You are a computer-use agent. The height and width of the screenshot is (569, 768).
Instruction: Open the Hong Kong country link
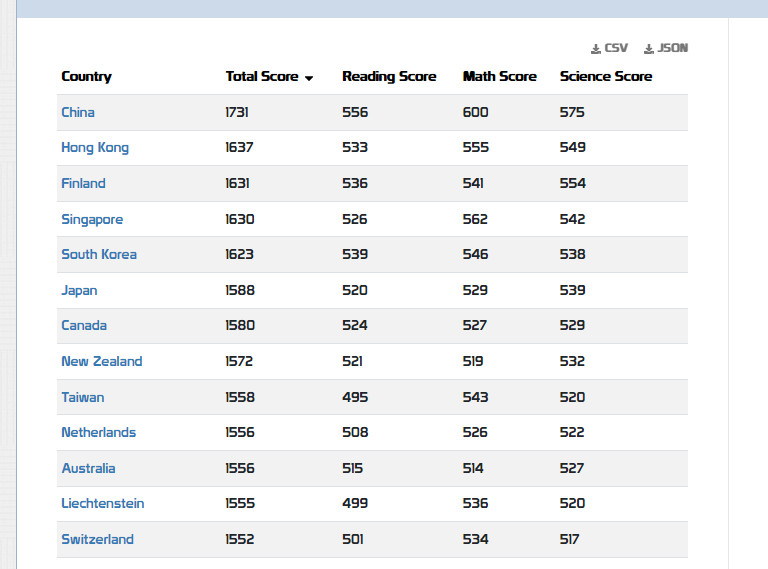click(95, 147)
